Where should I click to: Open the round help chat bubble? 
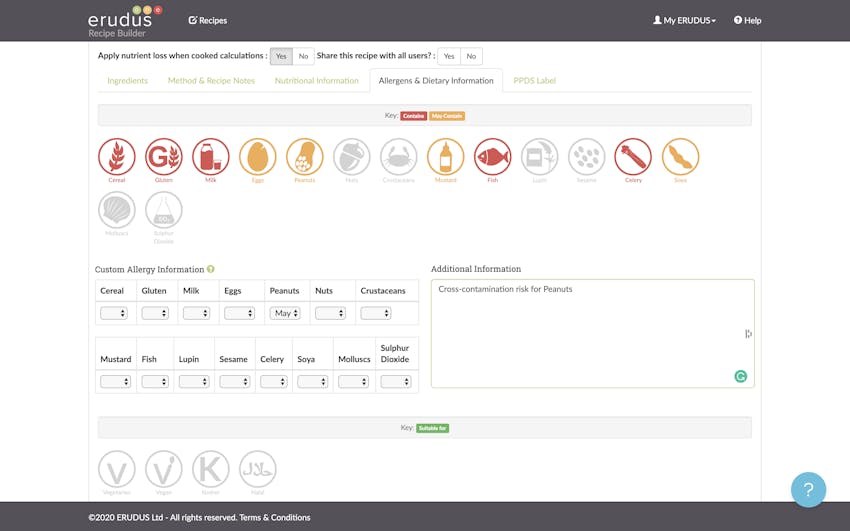pos(808,490)
